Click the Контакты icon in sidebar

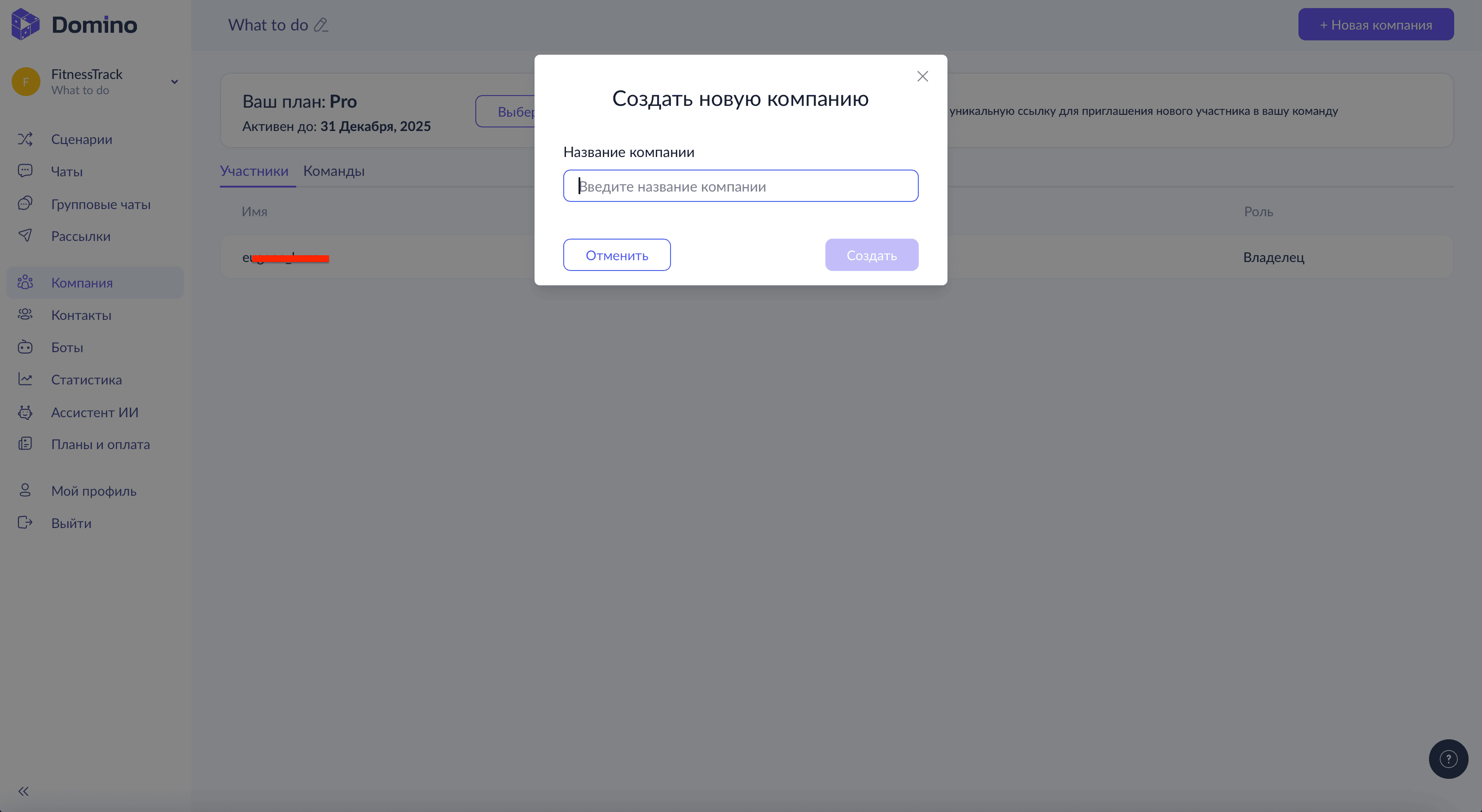(x=25, y=314)
